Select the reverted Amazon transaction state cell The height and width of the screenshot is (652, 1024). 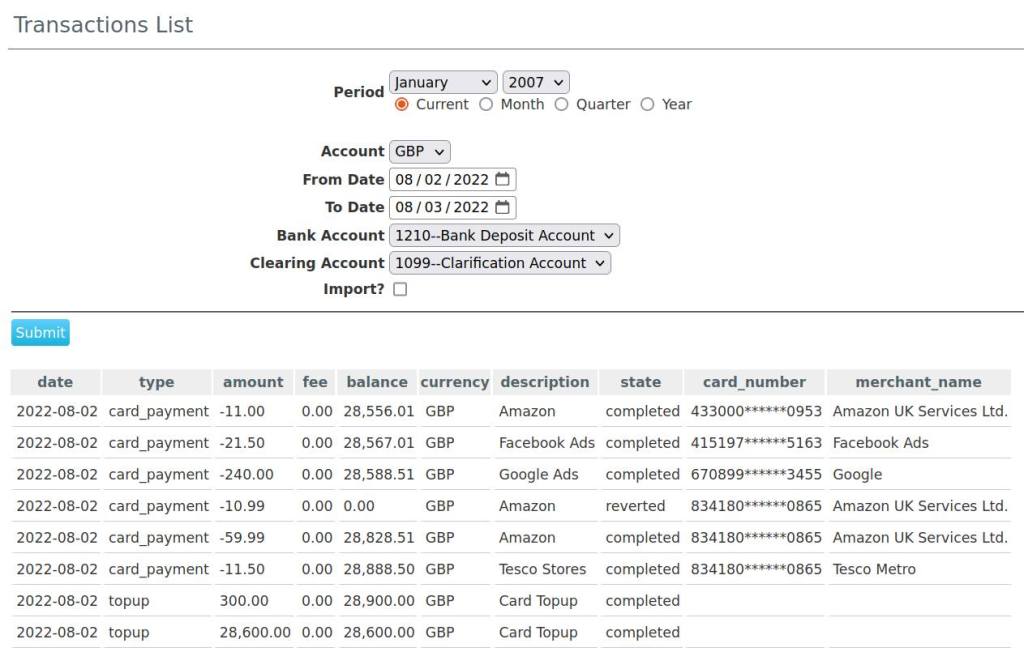(635, 506)
